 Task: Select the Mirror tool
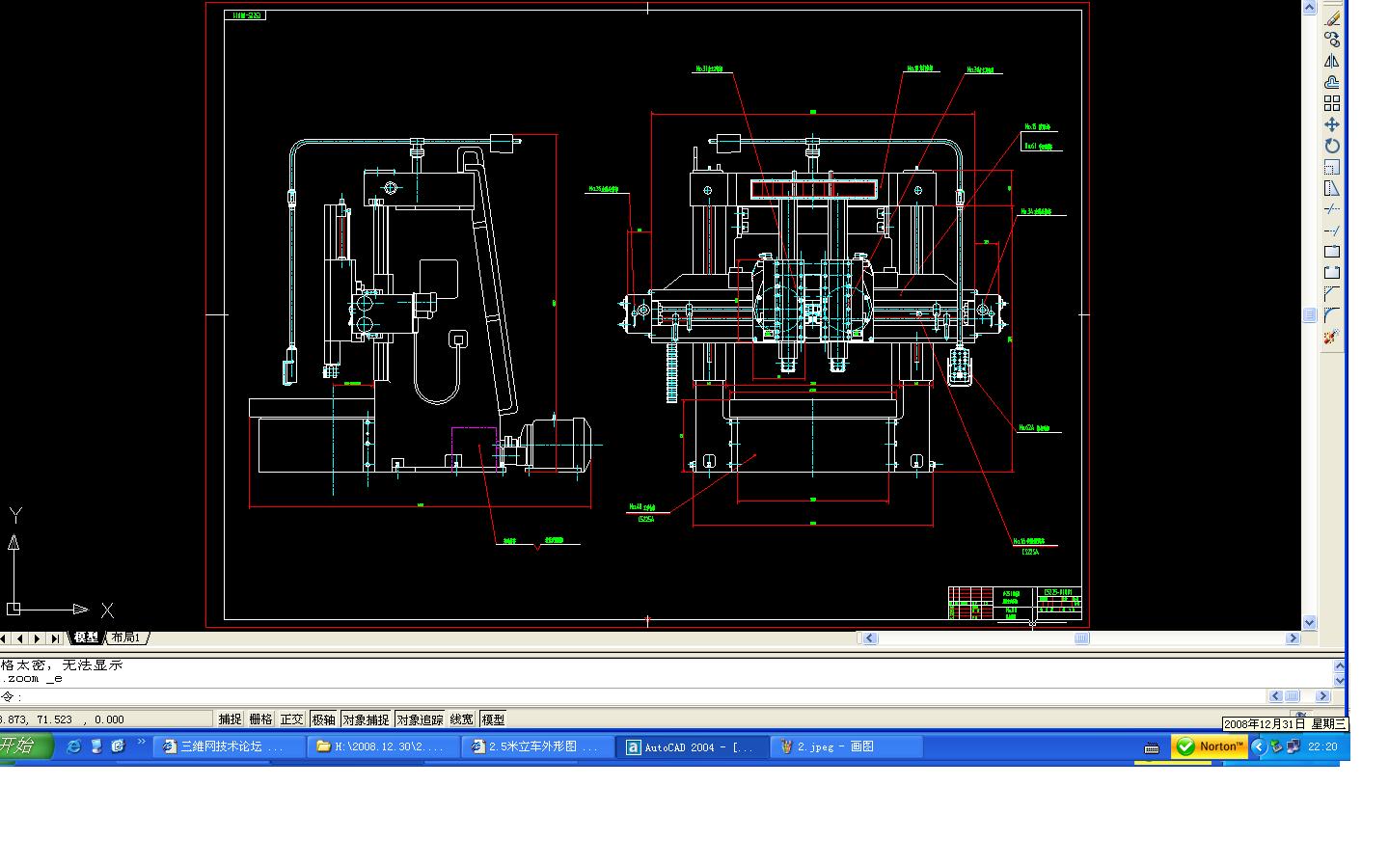click(1332, 61)
